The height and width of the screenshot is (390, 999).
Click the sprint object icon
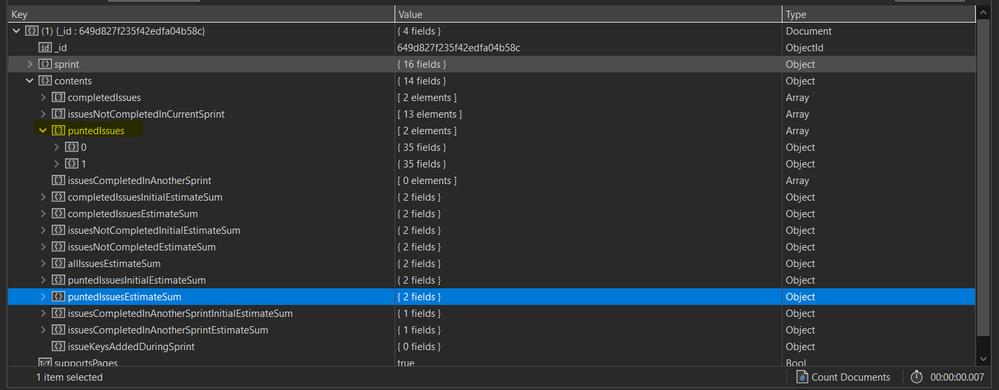(x=45, y=64)
